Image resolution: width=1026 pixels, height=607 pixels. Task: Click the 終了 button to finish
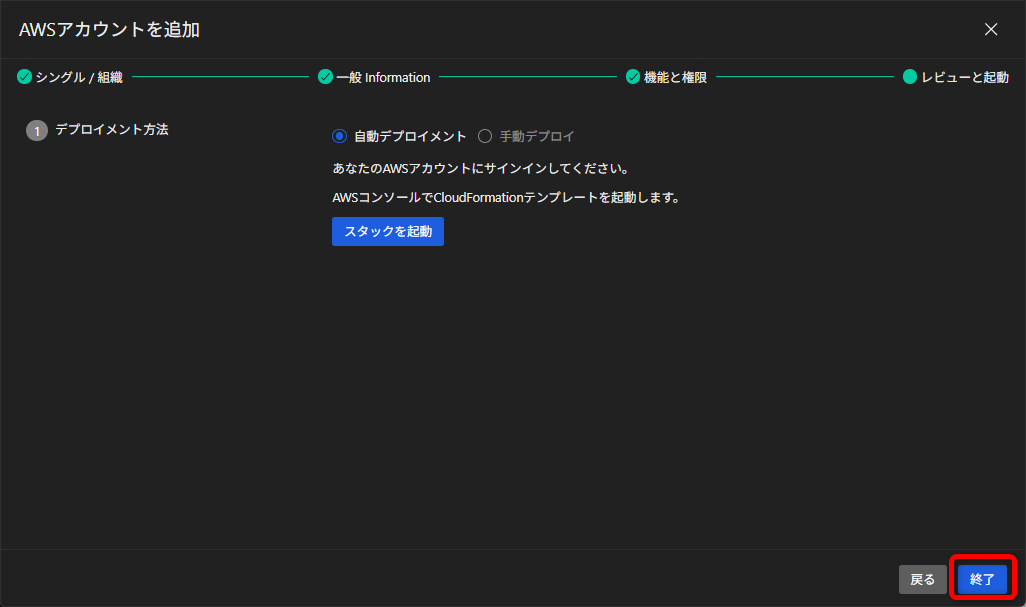click(x=982, y=580)
